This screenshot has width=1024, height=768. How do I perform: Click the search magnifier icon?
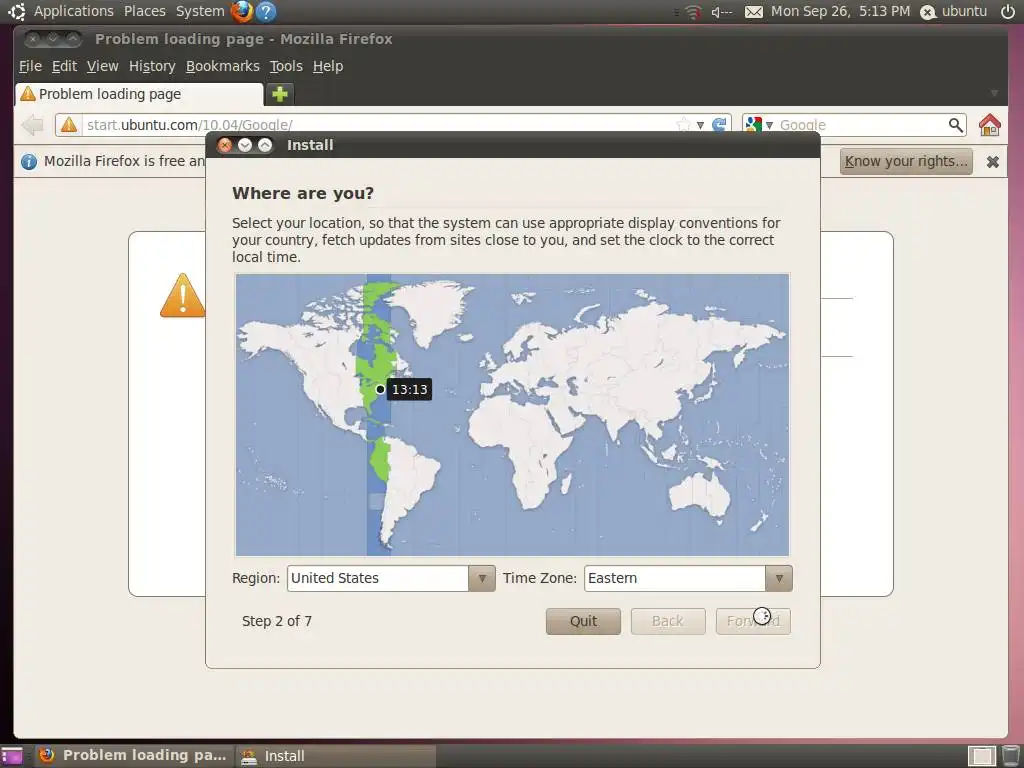955,124
